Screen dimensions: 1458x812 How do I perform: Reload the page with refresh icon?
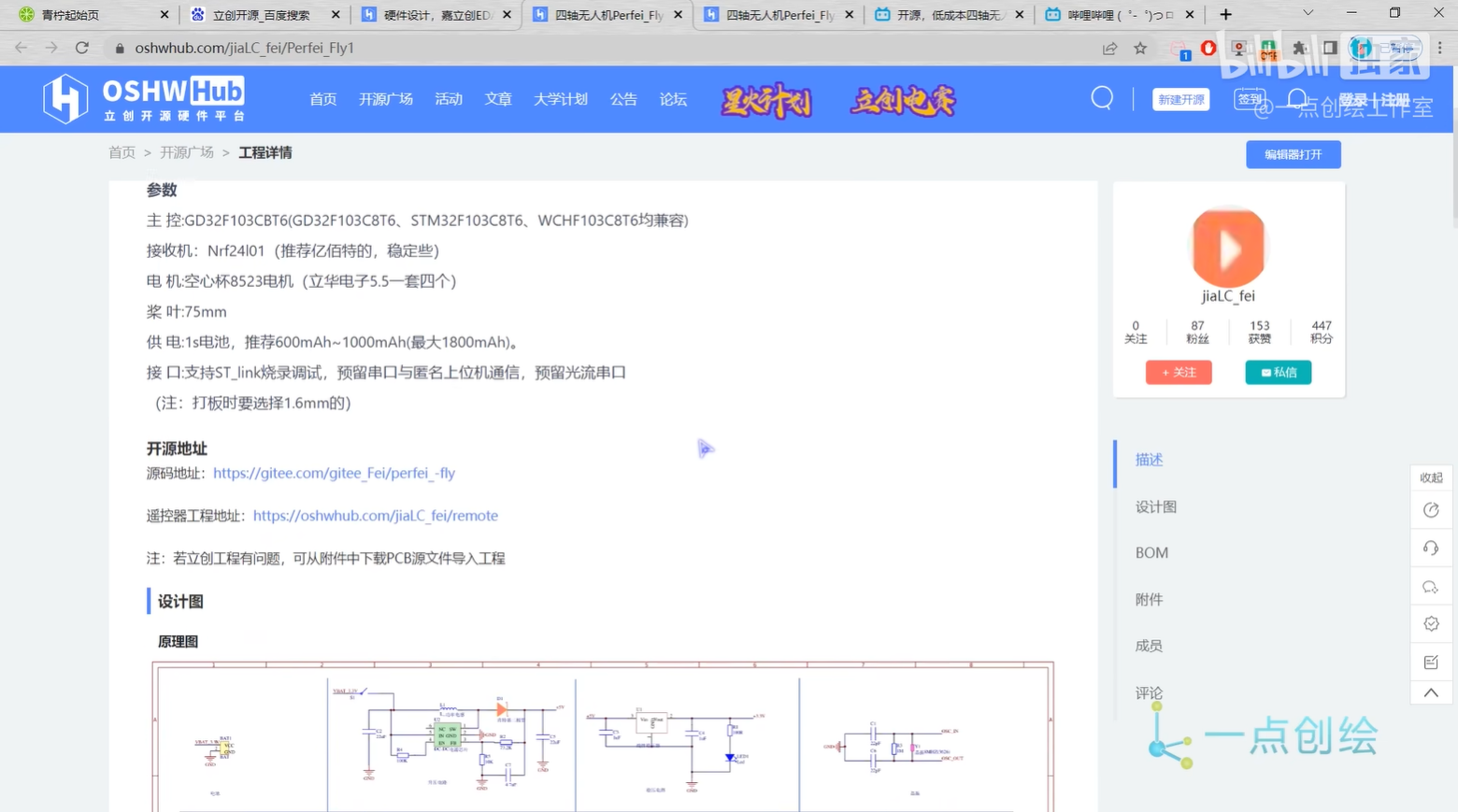point(82,48)
